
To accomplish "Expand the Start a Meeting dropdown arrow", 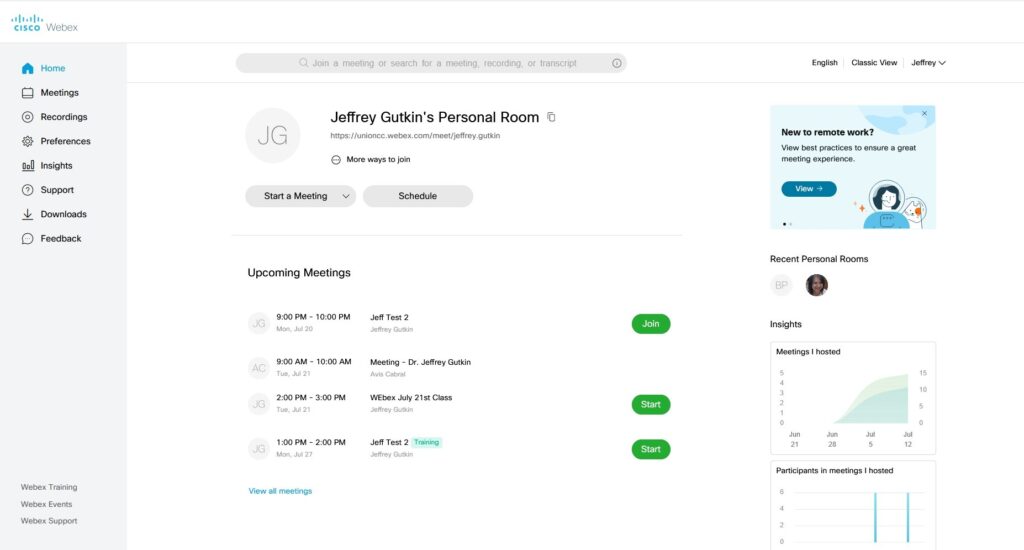I will tap(345, 196).
